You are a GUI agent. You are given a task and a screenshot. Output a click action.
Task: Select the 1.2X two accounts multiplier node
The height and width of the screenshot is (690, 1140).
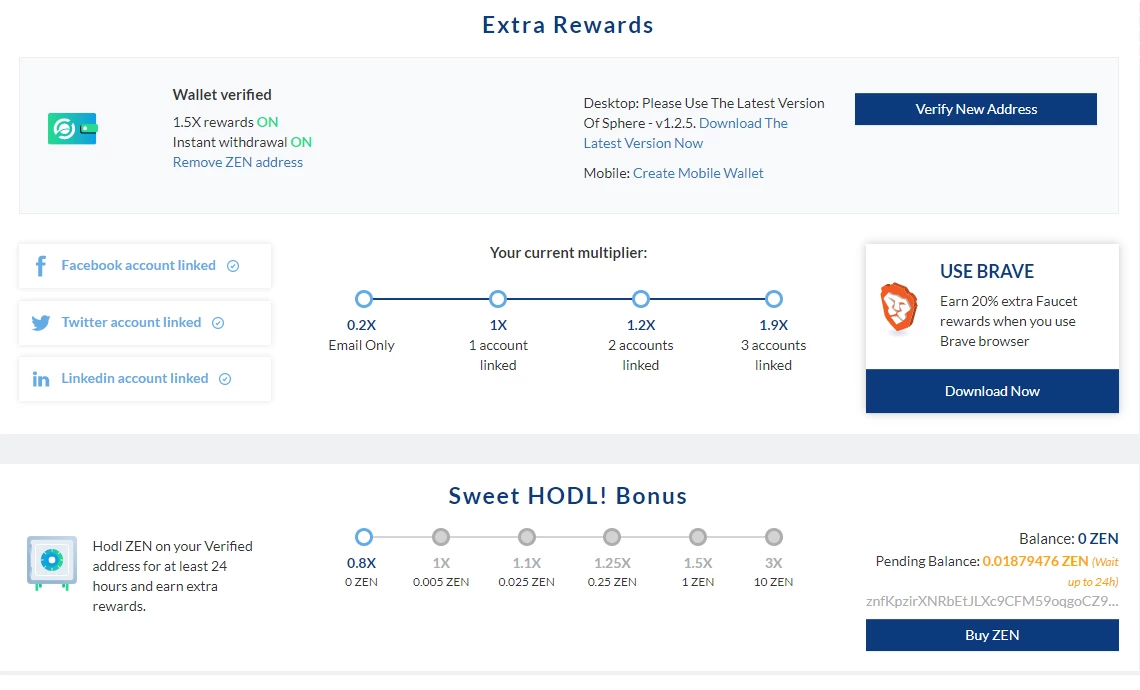tap(641, 299)
